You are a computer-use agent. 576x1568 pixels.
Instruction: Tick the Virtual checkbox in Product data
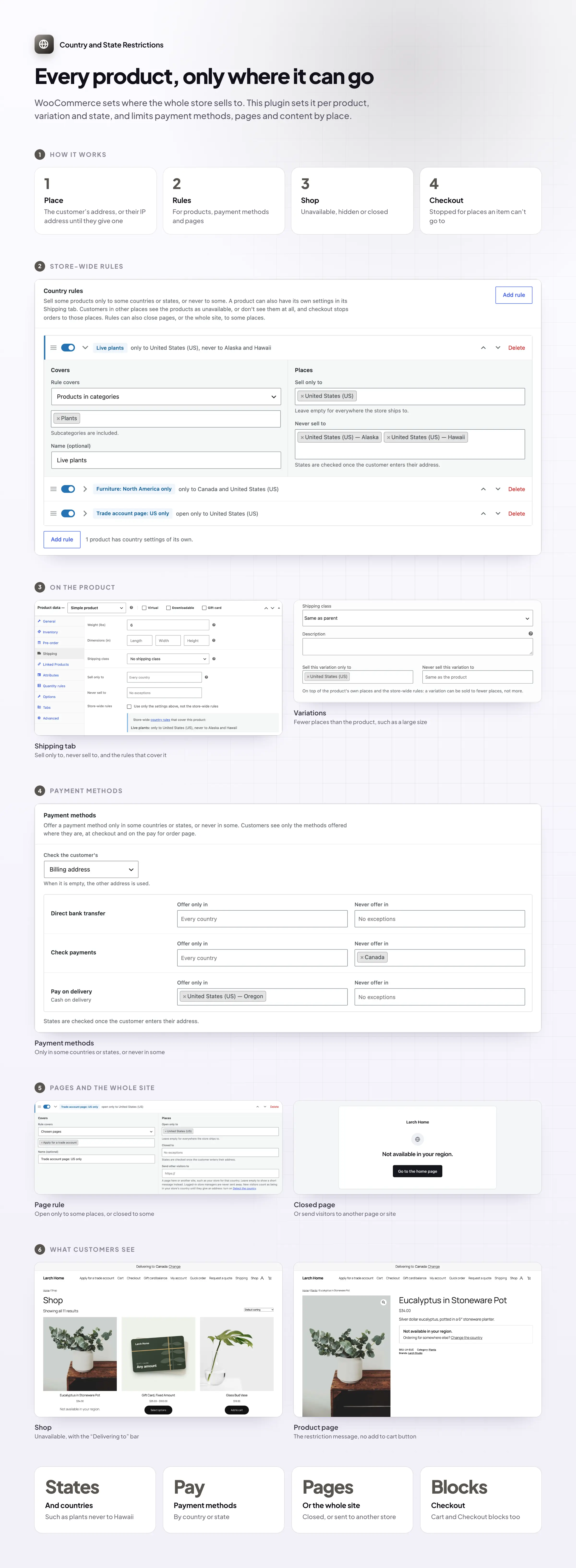144,607
